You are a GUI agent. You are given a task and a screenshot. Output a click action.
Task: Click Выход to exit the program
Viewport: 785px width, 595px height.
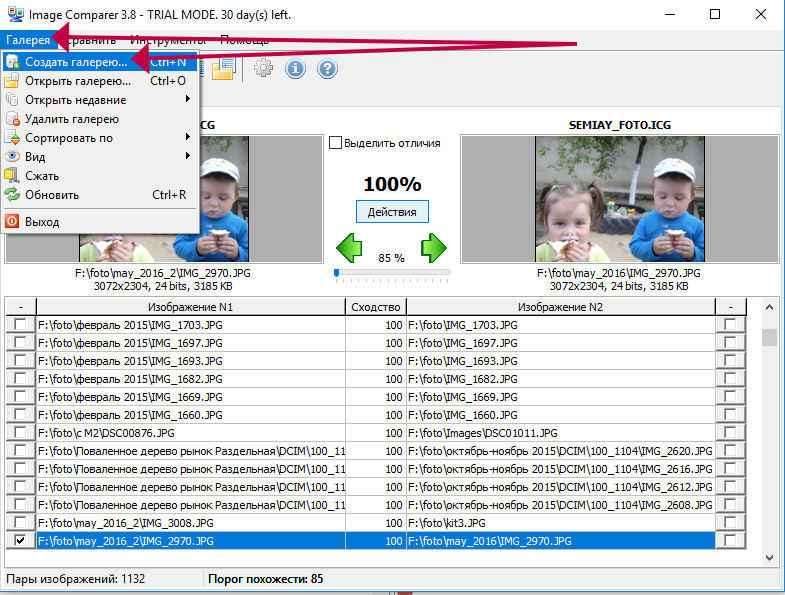point(42,222)
